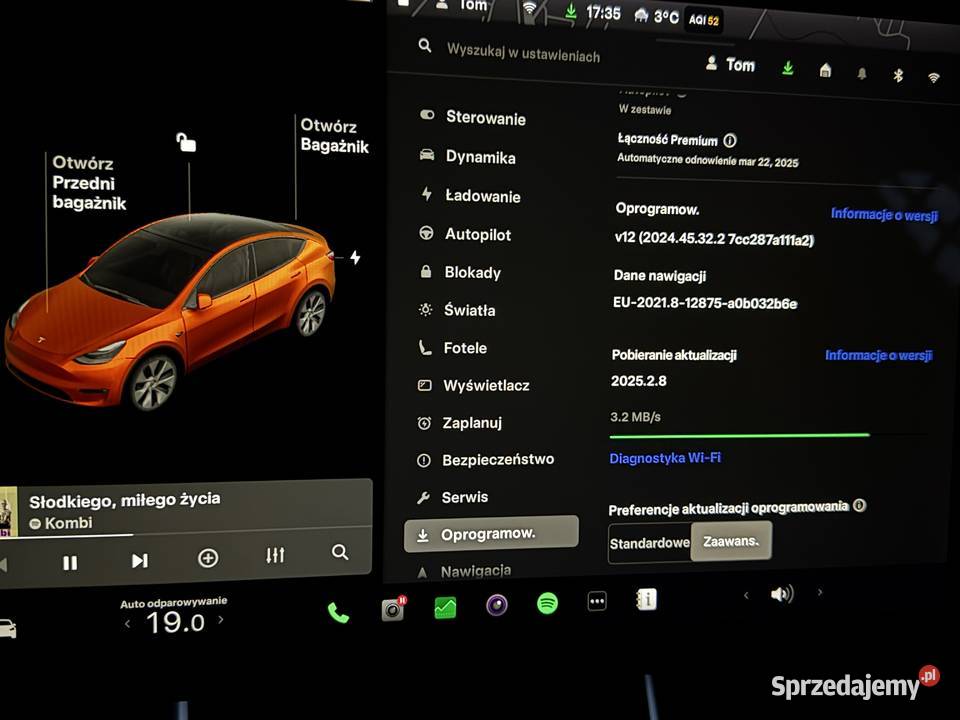Image resolution: width=960 pixels, height=720 pixels.
Task: Open the Dashcam app icon
Action: (393, 609)
